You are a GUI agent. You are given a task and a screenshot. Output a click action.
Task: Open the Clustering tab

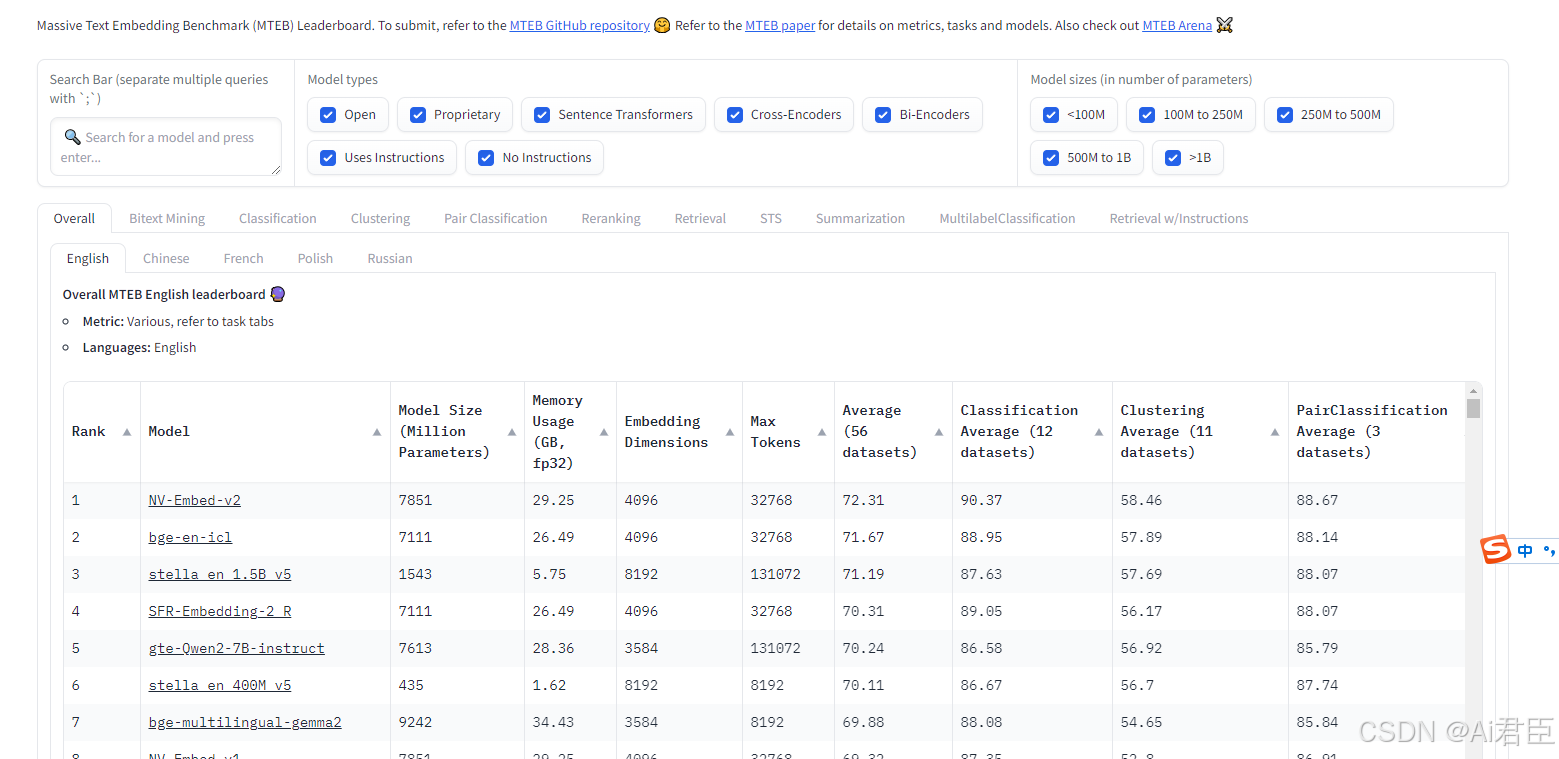point(380,219)
